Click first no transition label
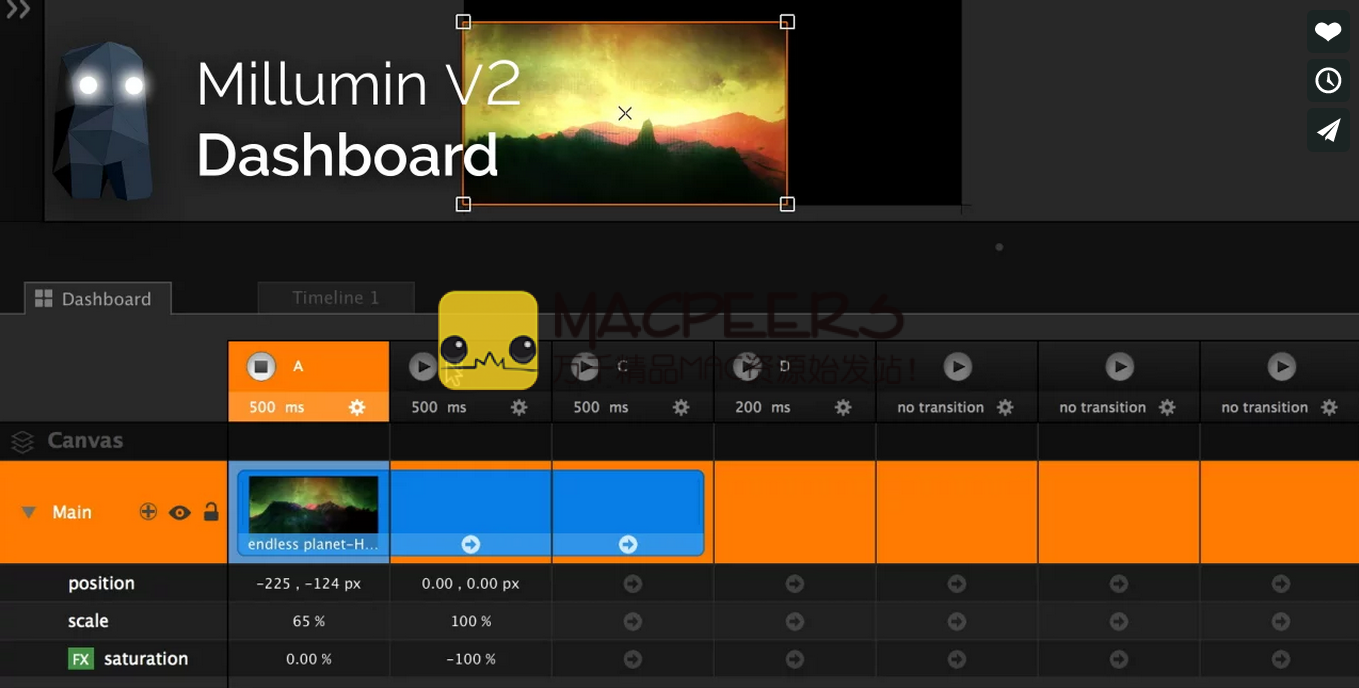Viewport: 1359px width, 688px height. 940,407
